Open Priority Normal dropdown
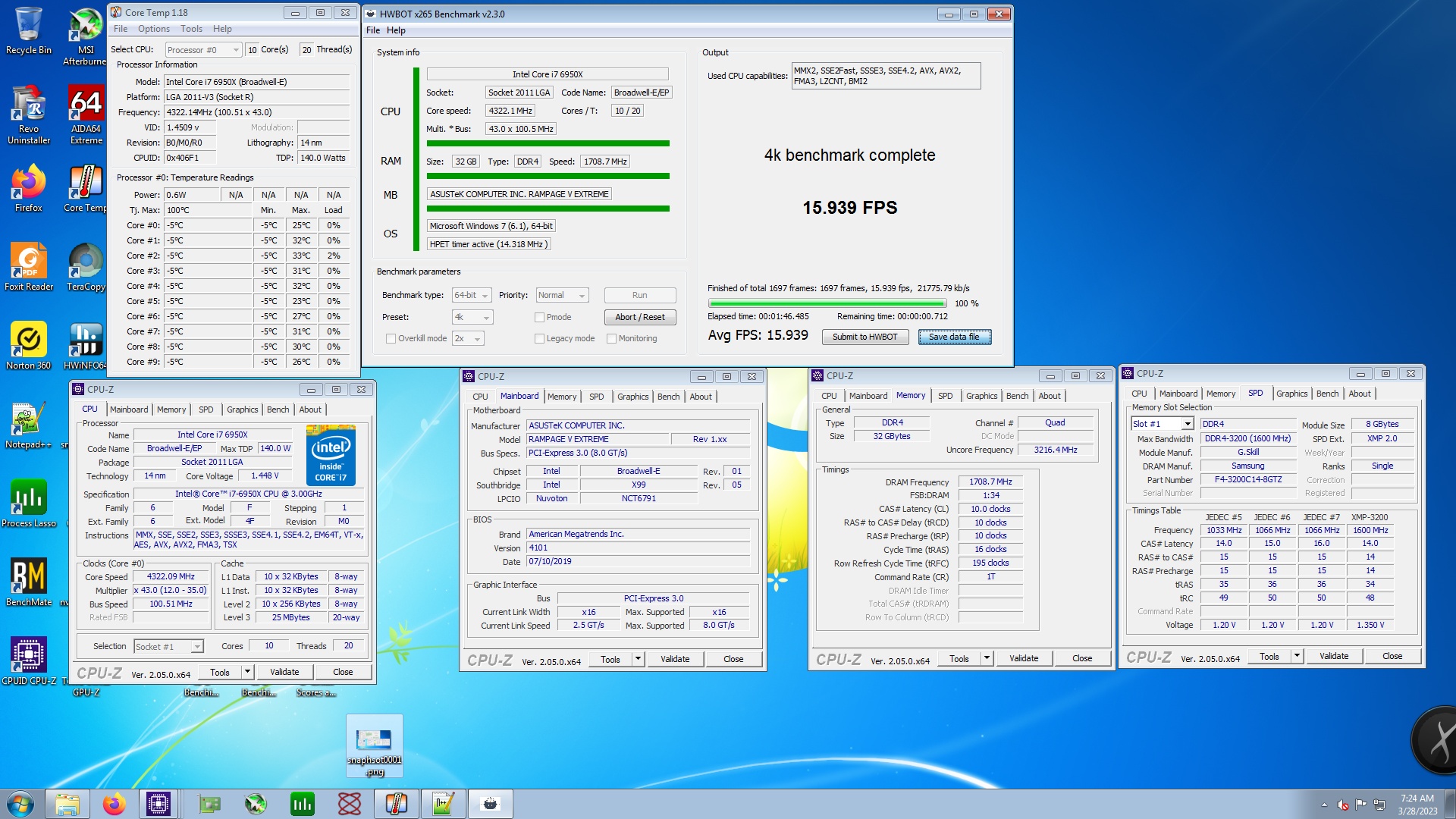This screenshot has width=1456, height=819. click(562, 296)
